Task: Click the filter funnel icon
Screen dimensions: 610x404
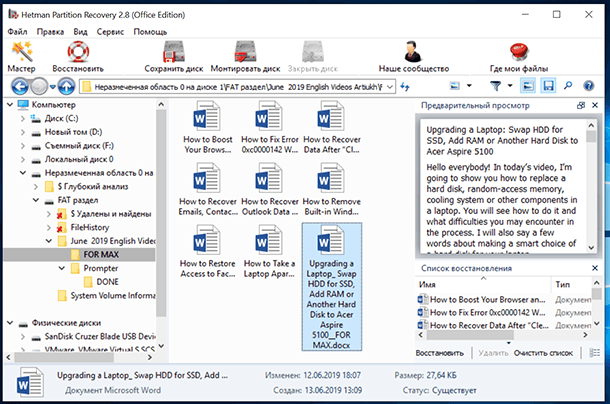Action: click(495, 86)
